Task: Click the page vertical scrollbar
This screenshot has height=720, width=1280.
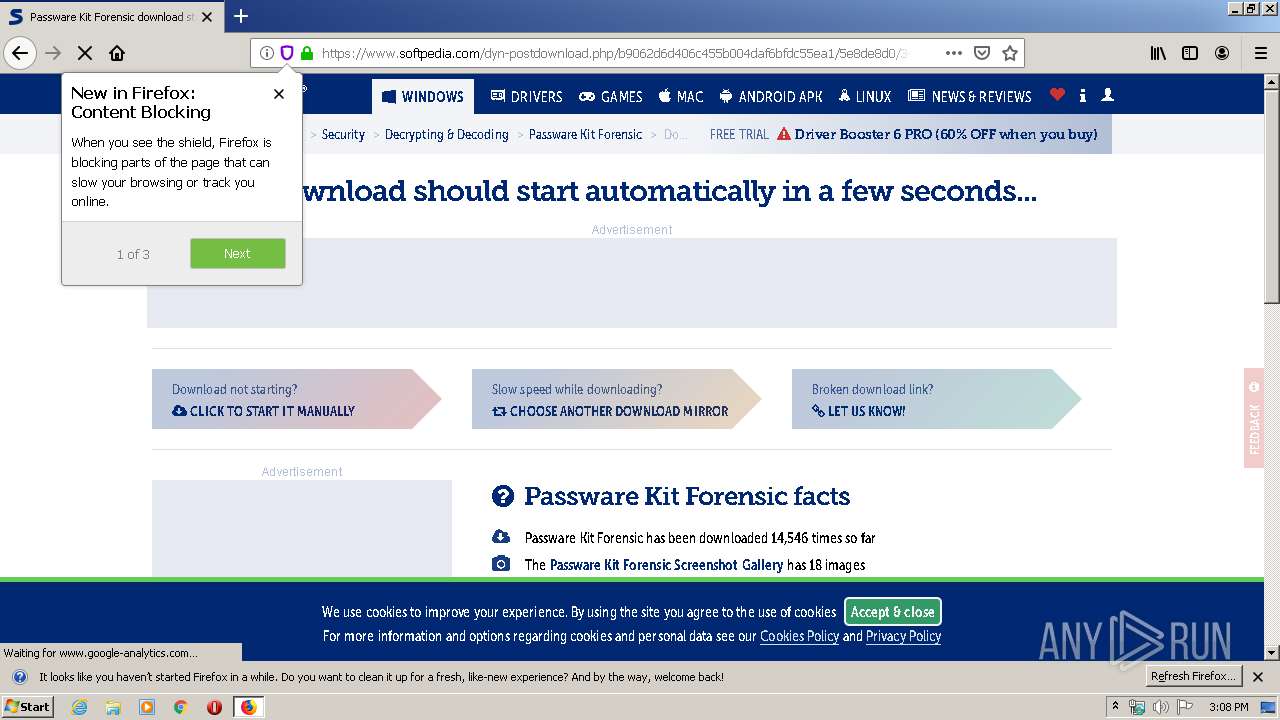Action: click(x=1272, y=366)
